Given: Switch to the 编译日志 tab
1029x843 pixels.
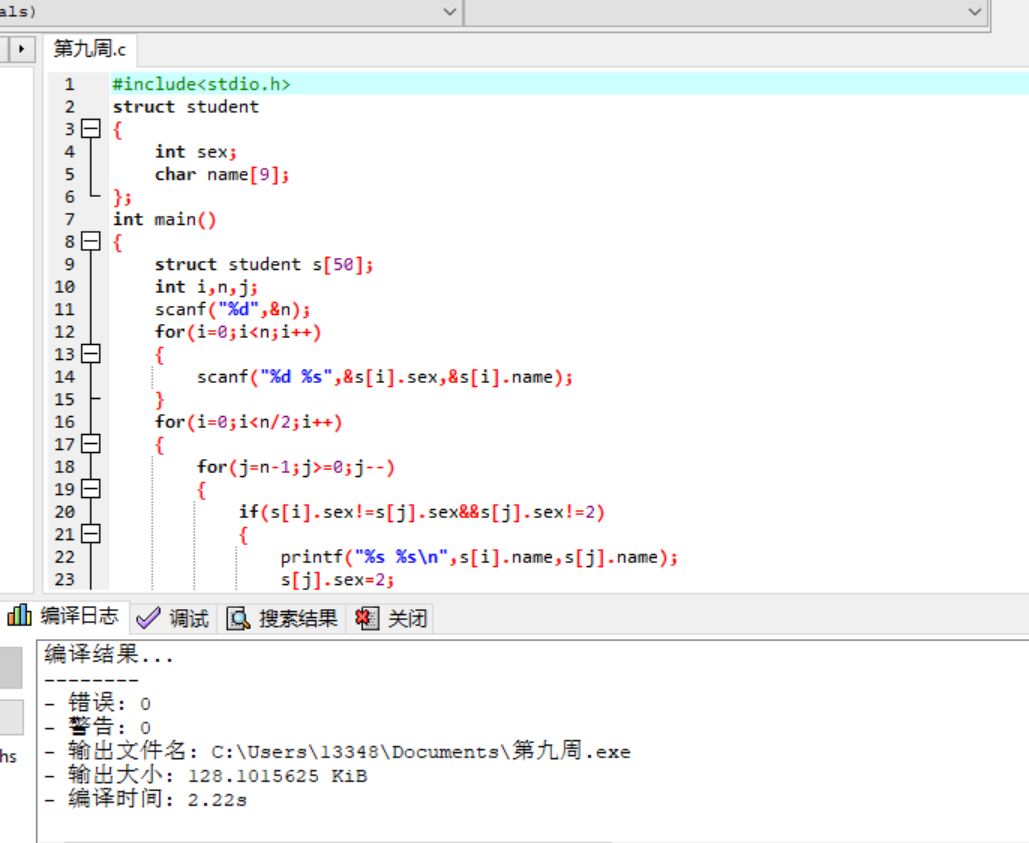Looking at the screenshot, I should pos(64,616).
